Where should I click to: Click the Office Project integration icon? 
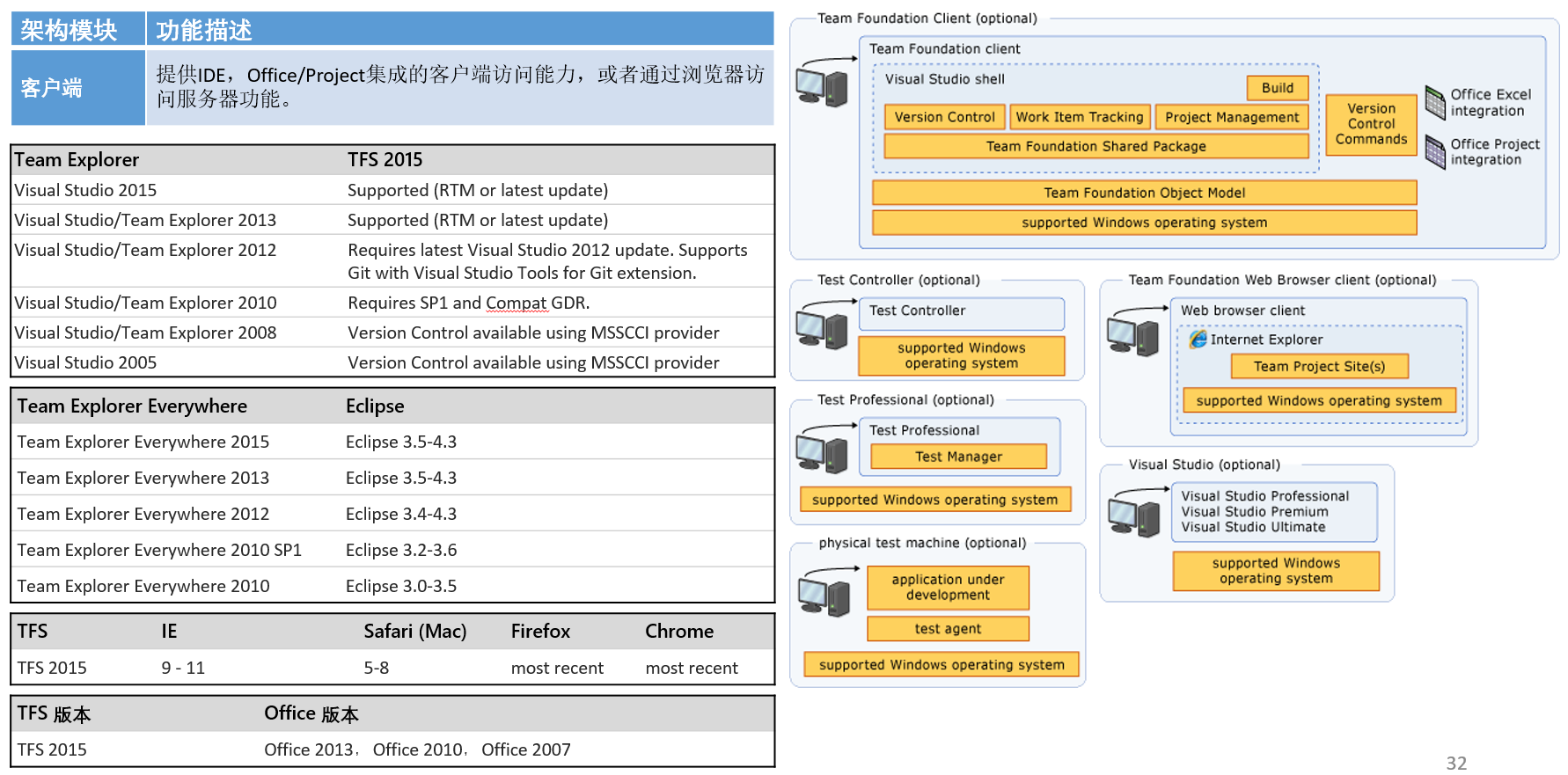coord(1435,151)
